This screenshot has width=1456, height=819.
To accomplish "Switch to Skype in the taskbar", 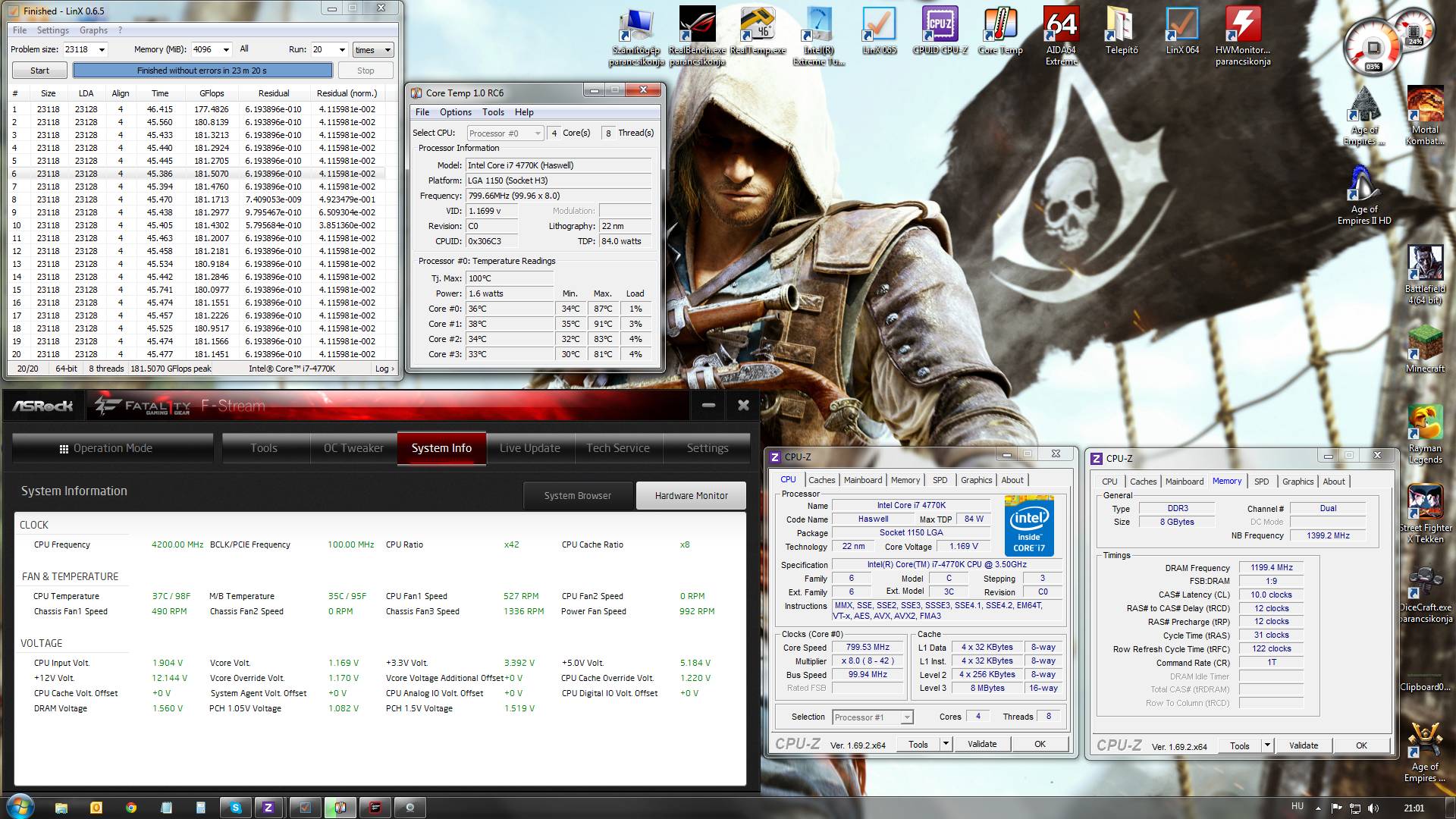I will [236, 808].
